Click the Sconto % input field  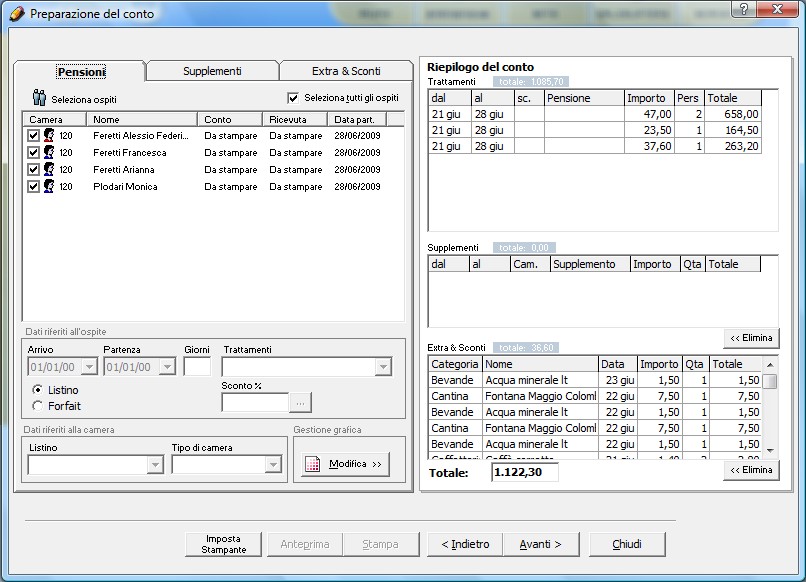click(255, 403)
